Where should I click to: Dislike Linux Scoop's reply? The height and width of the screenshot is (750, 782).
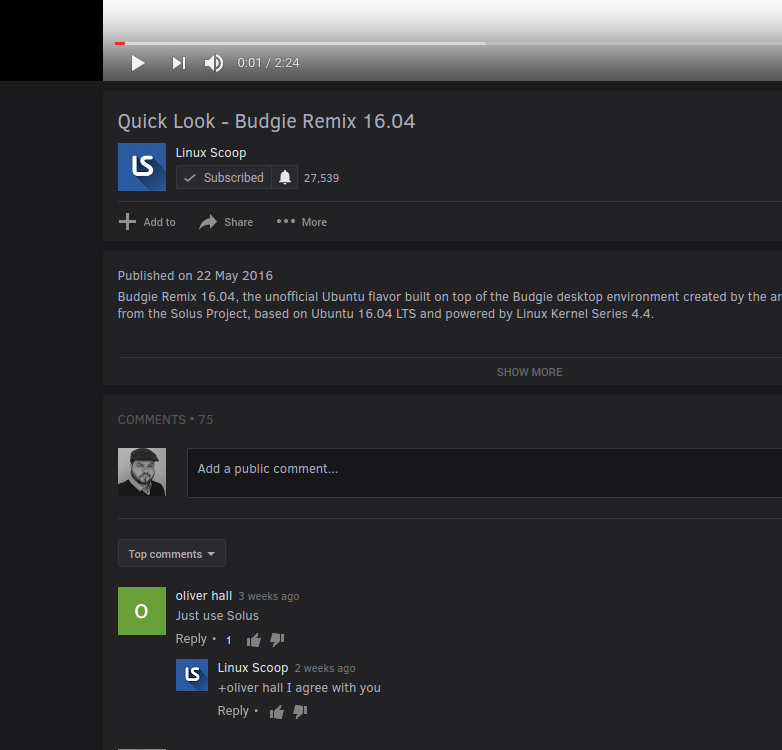click(300, 712)
